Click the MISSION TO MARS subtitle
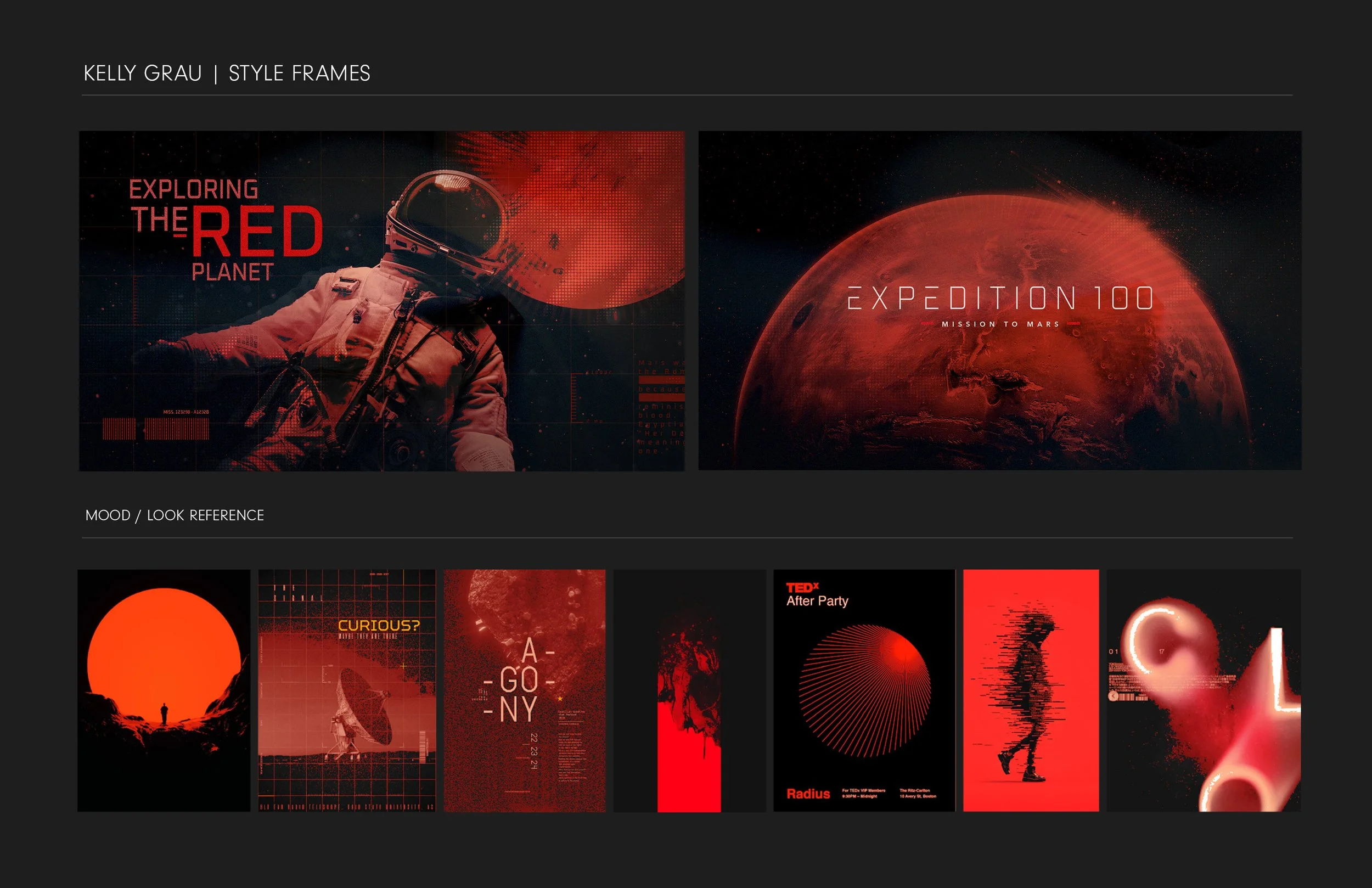The height and width of the screenshot is (888, 1372). click(1000, 324)
